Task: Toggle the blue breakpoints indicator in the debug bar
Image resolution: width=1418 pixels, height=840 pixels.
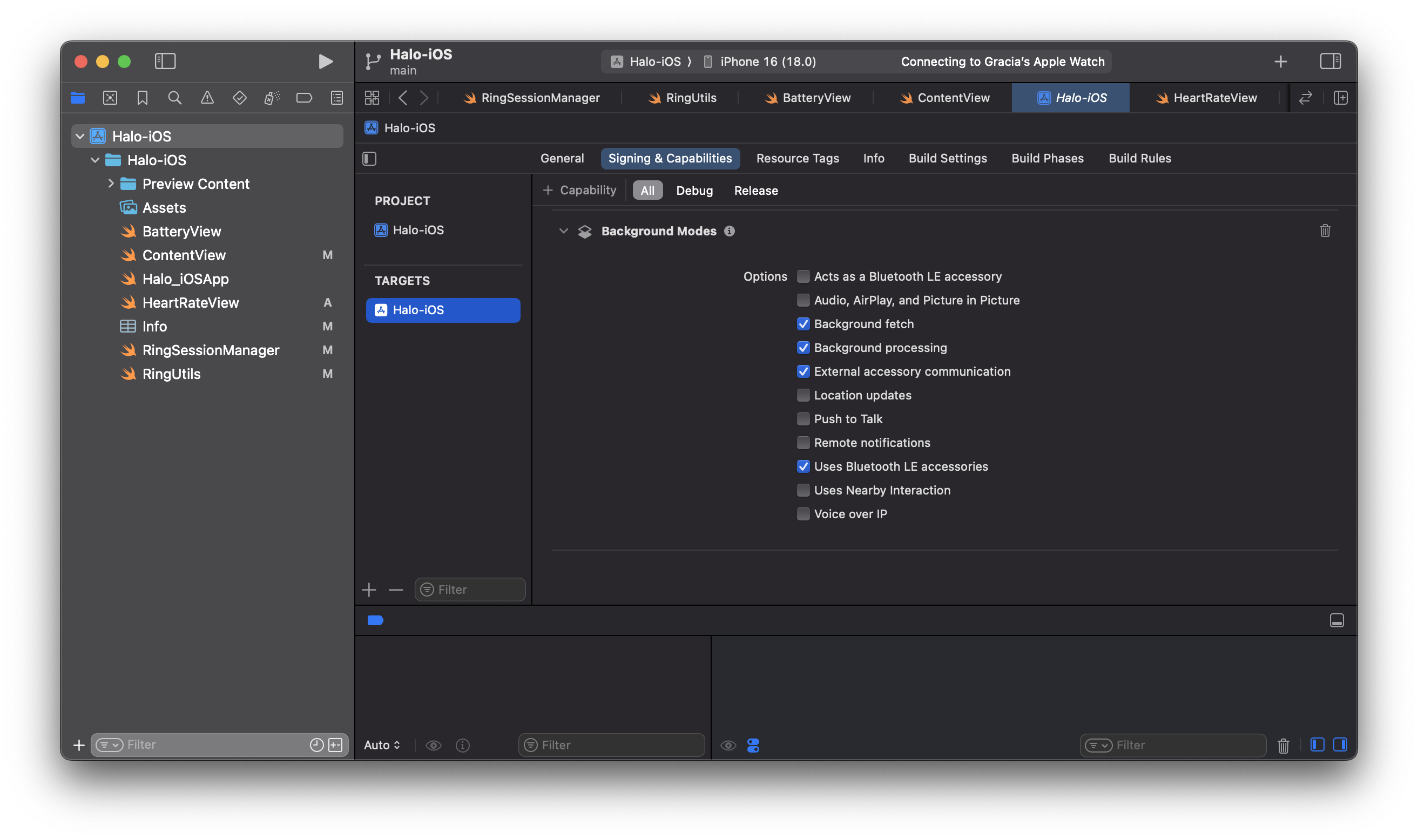Action: pos(375,620)
